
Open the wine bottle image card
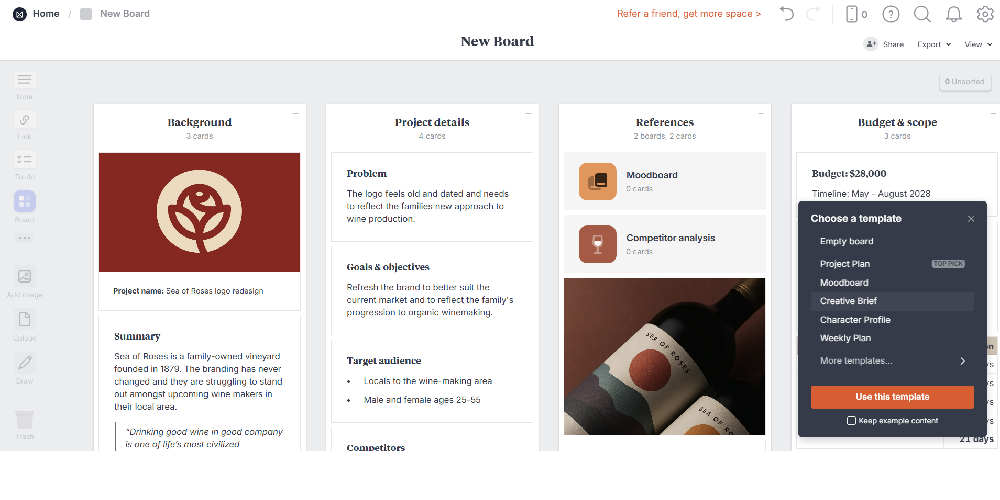pyautogui.click(x=664, y=357)
